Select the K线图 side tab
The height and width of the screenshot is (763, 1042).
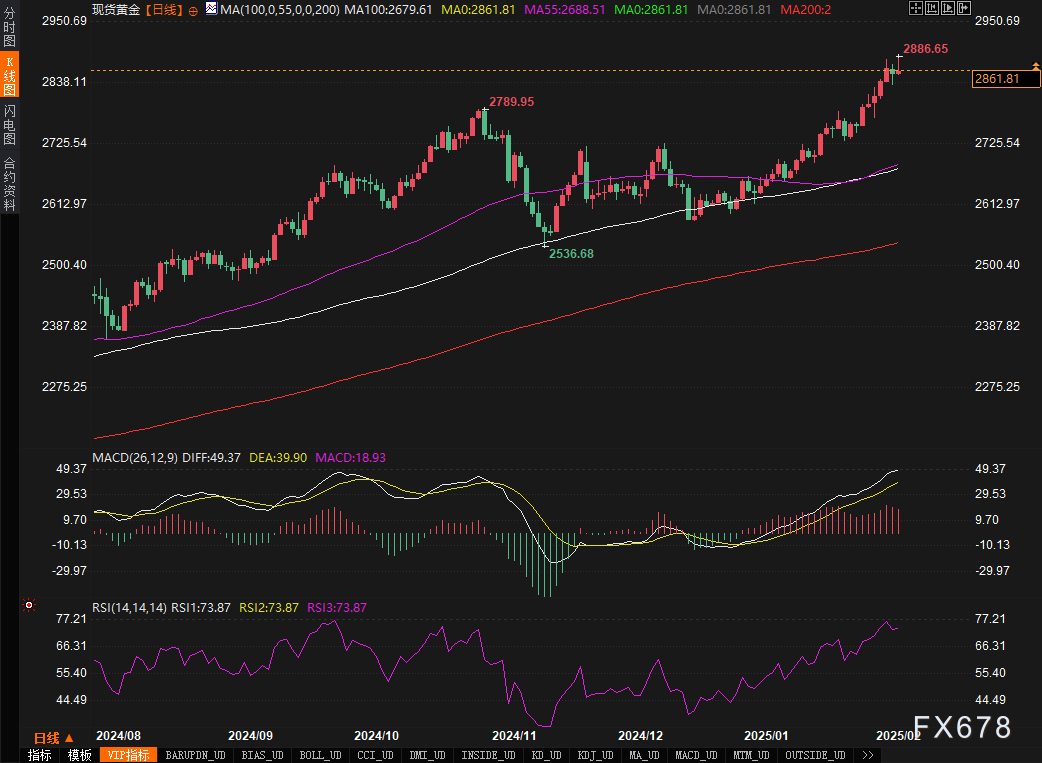(x=9, y=76)
